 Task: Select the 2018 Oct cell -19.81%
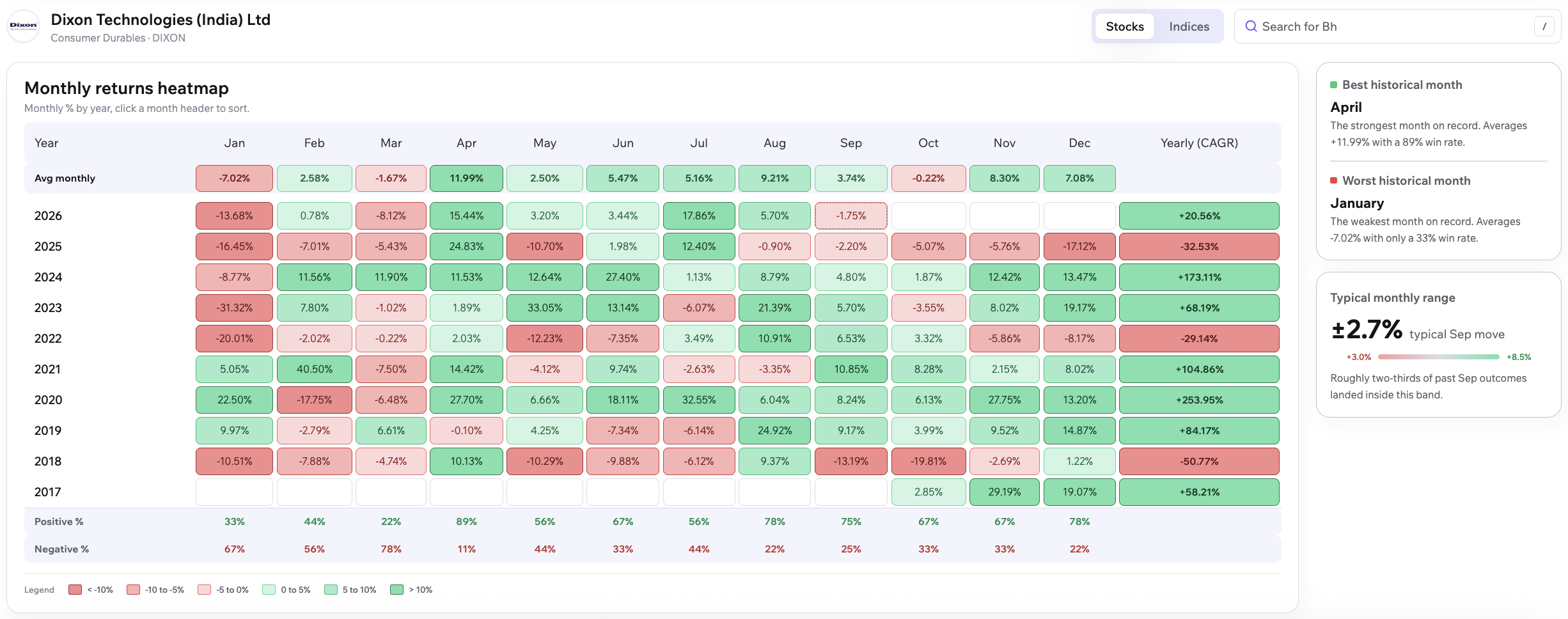pos(928,461)
